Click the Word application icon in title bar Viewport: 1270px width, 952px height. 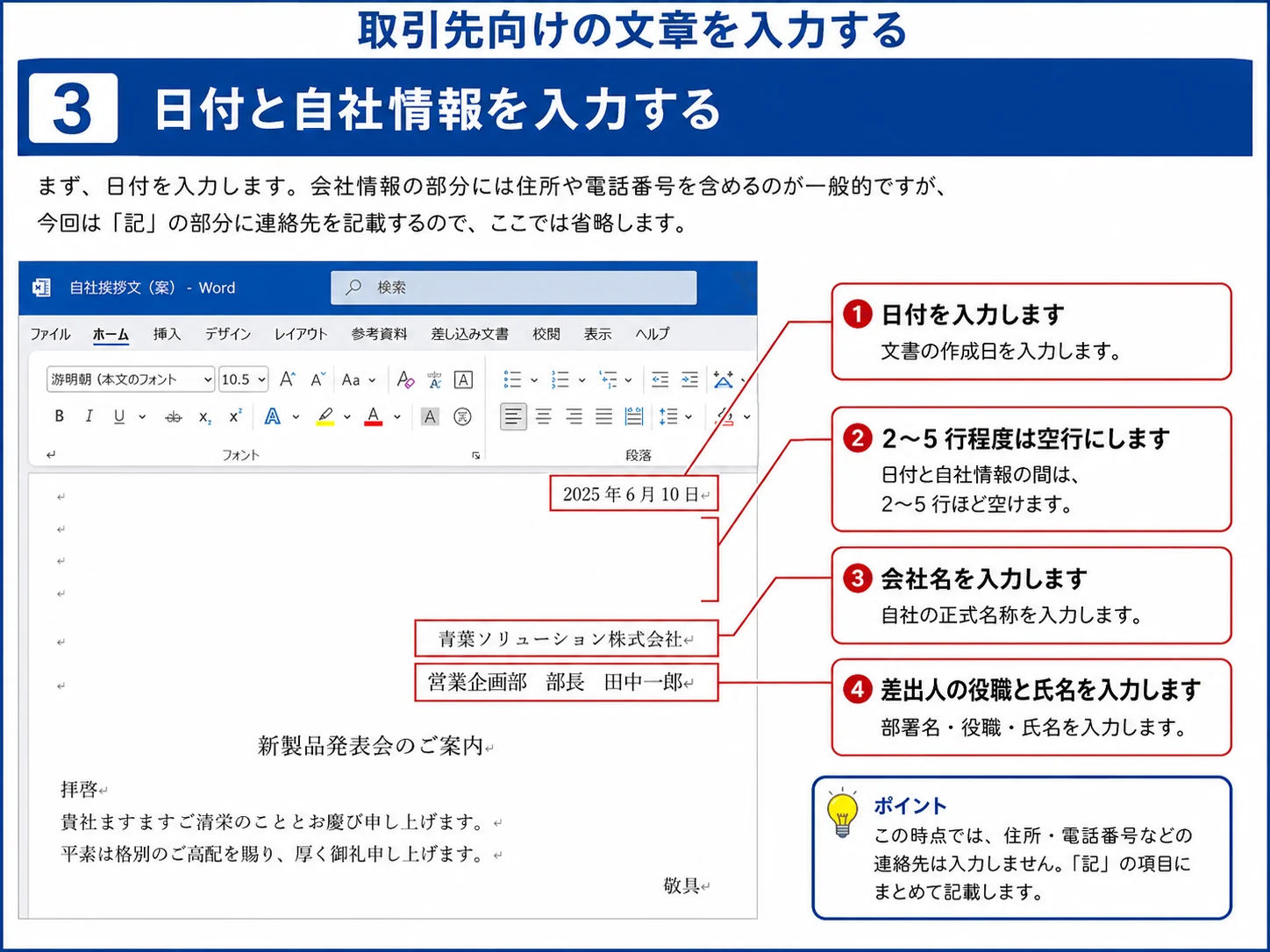41,288
